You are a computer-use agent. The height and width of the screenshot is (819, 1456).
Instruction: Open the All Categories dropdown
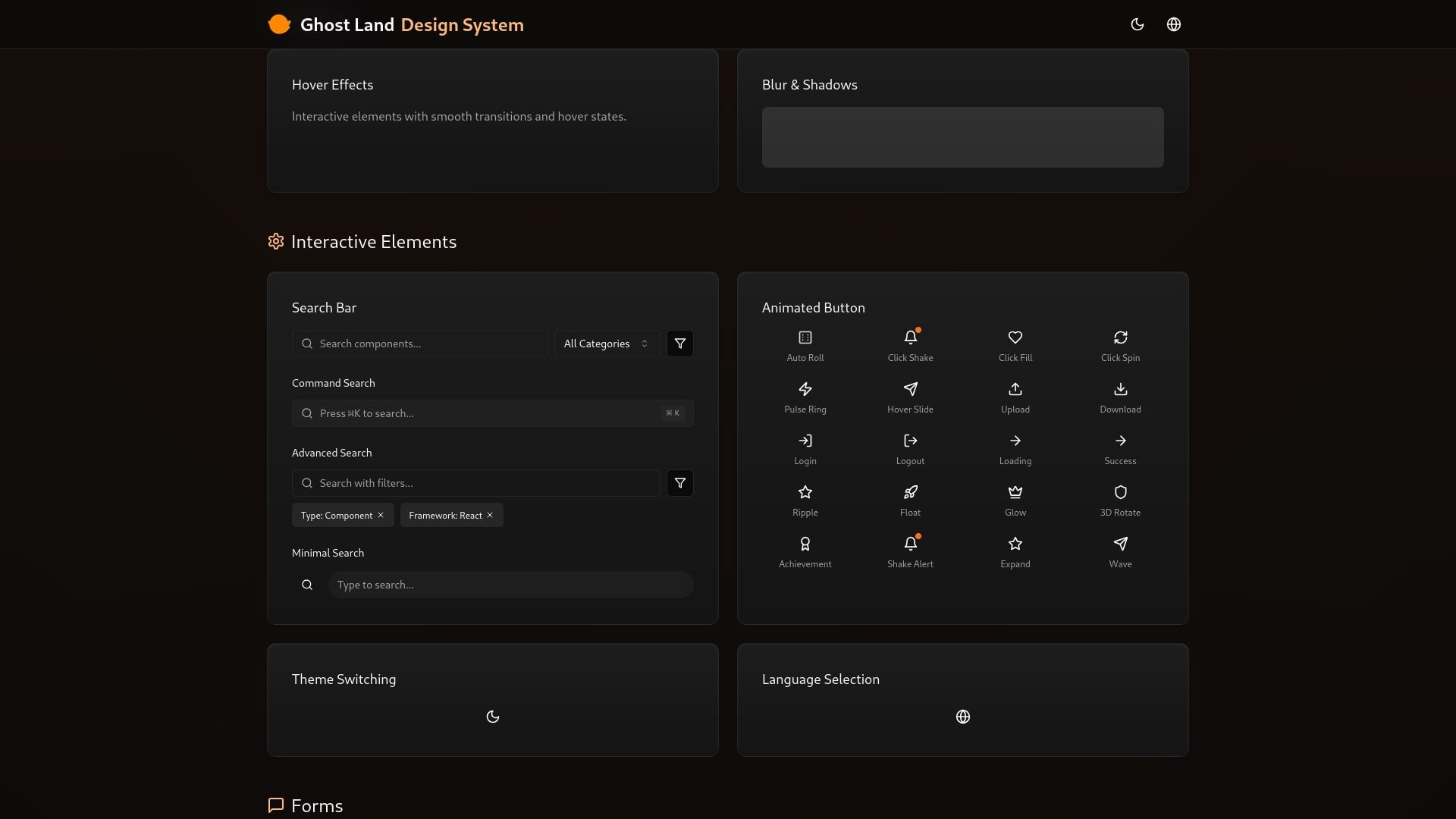[607, 344]
